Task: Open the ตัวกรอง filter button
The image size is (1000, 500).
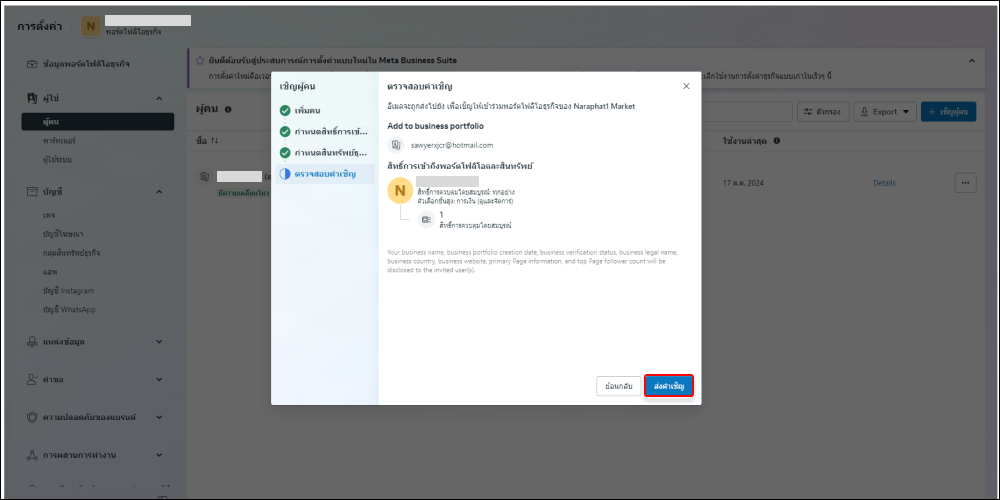Action: [823, 112]
